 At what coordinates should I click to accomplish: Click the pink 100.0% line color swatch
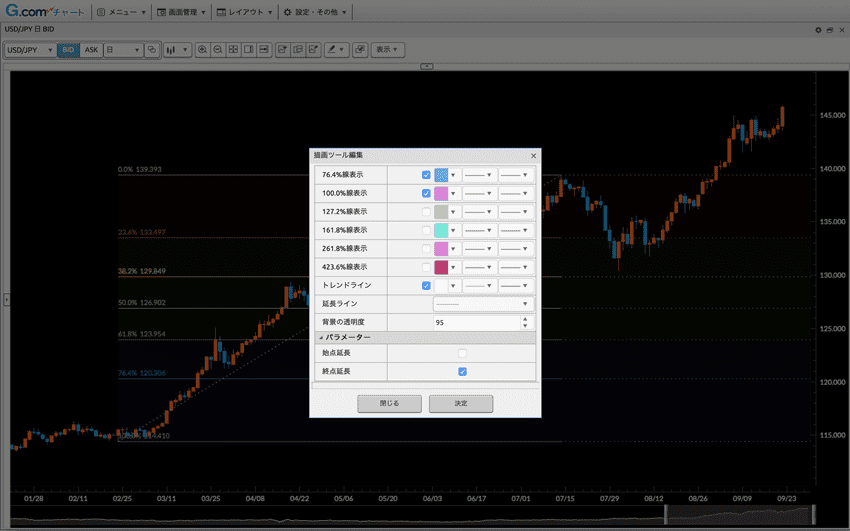click(x=441, y=193)
